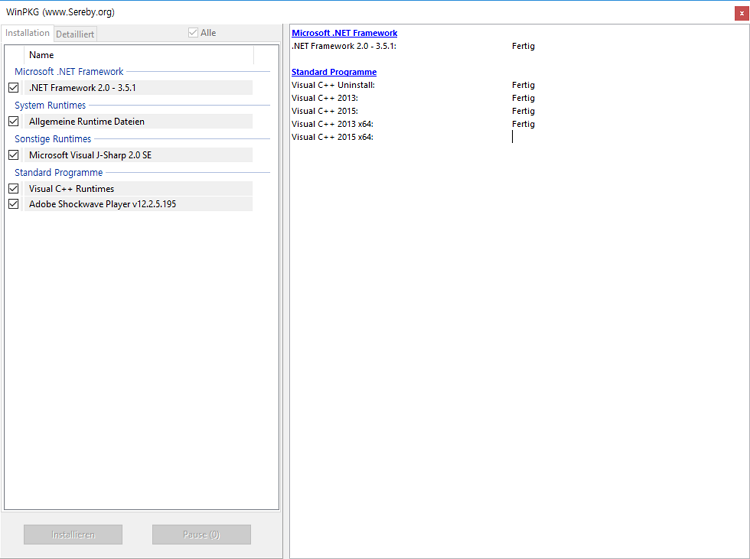The height and width of the screenshot is (559, 750).
Task: Click Visual C++ 2013 x64: log entry
Action: [x=332, y=124]
